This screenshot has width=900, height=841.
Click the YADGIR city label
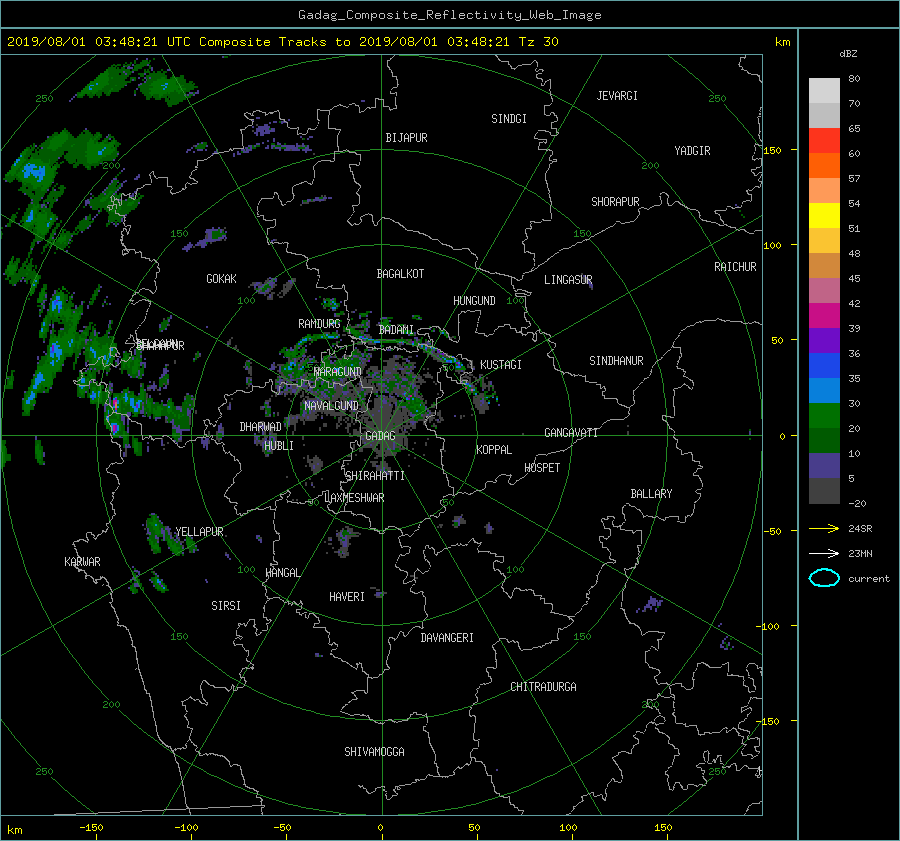click(x=692, y=151)
